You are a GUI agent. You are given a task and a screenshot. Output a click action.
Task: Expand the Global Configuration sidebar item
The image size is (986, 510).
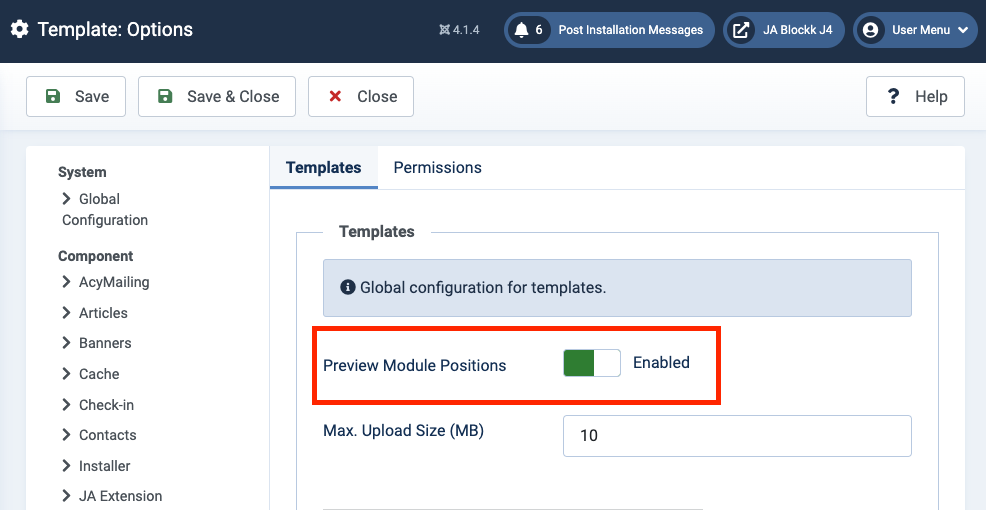point(103,209)
